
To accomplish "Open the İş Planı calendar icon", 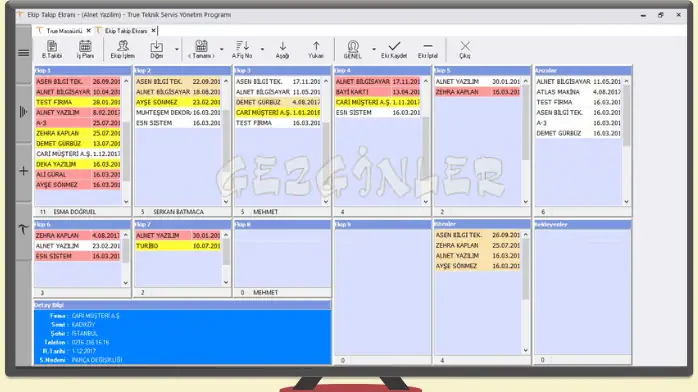I will point(85,49).
